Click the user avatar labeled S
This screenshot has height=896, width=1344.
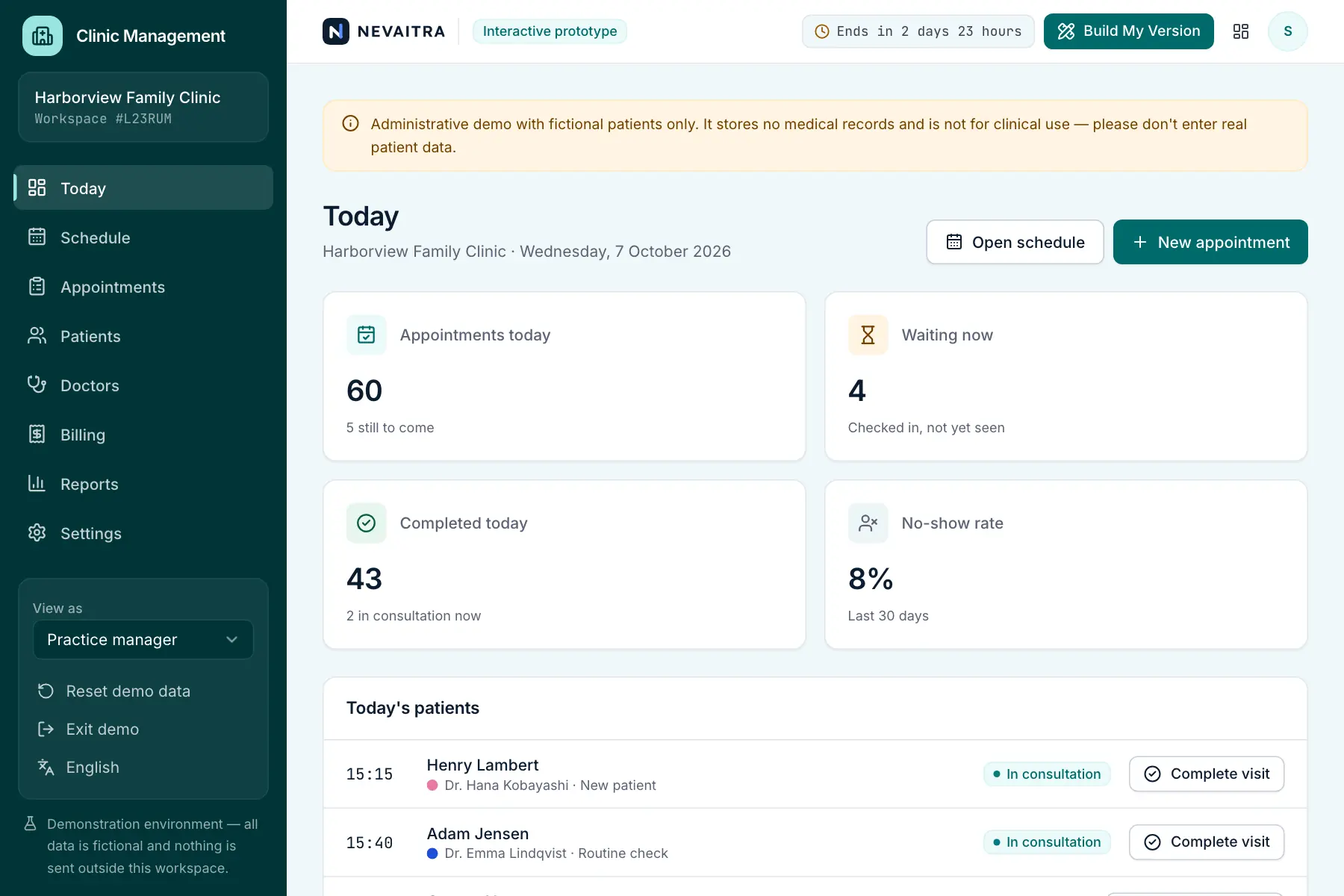coord(1288,31)
